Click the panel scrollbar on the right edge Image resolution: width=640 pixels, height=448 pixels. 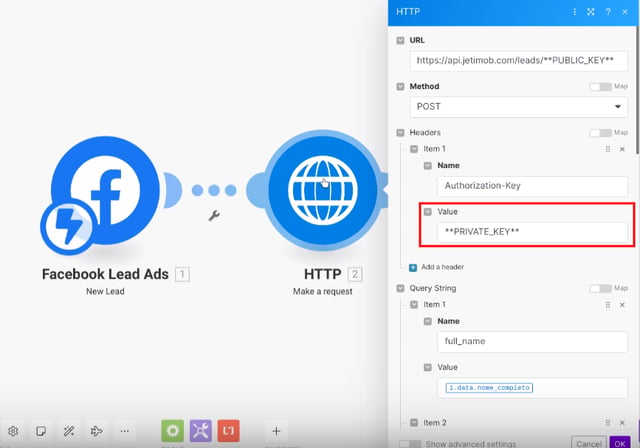638,90
